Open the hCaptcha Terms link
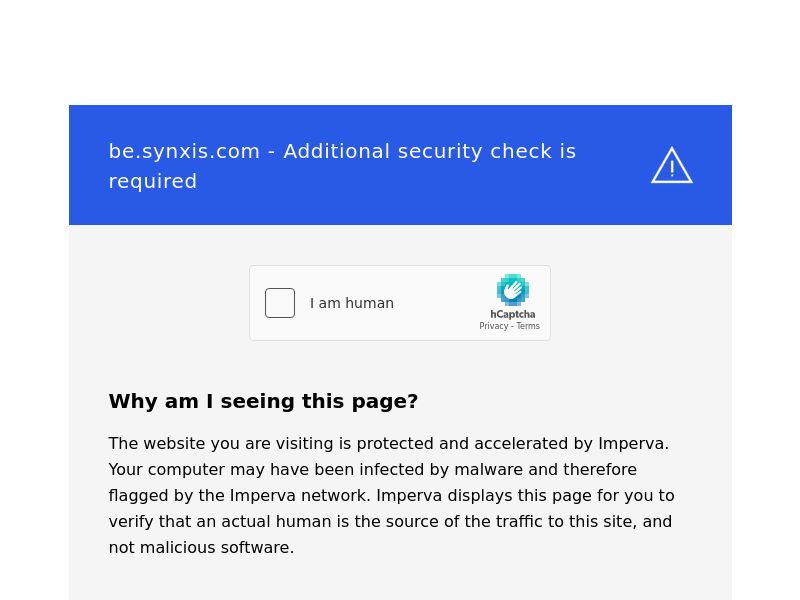Viewport: 800px width, 600px height. point(528,326)
